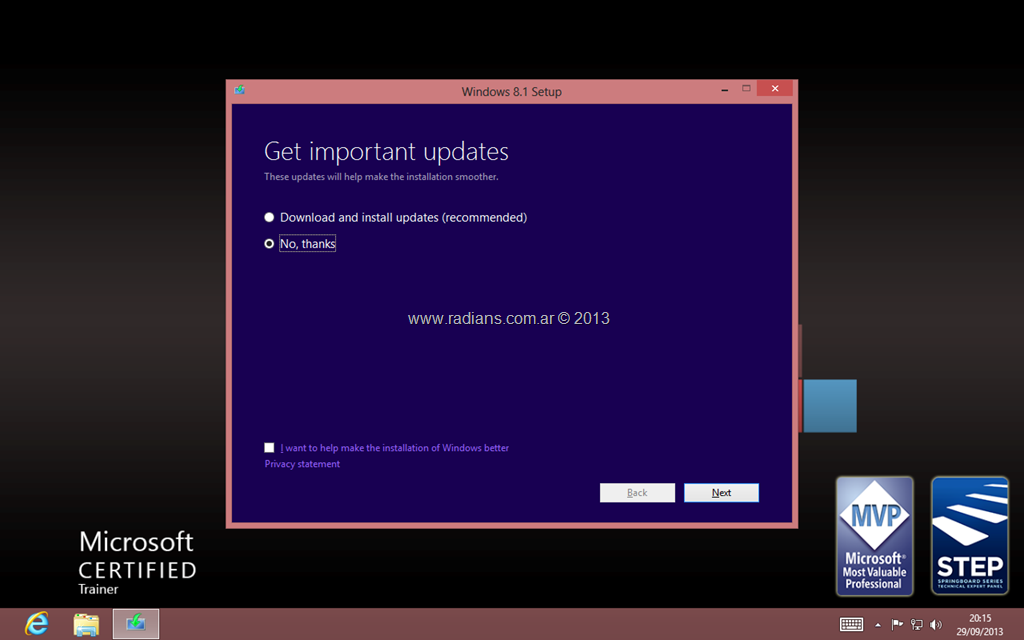Select Download and install updates option
This screenshot has height=640, width=1024.
point(269,217)
